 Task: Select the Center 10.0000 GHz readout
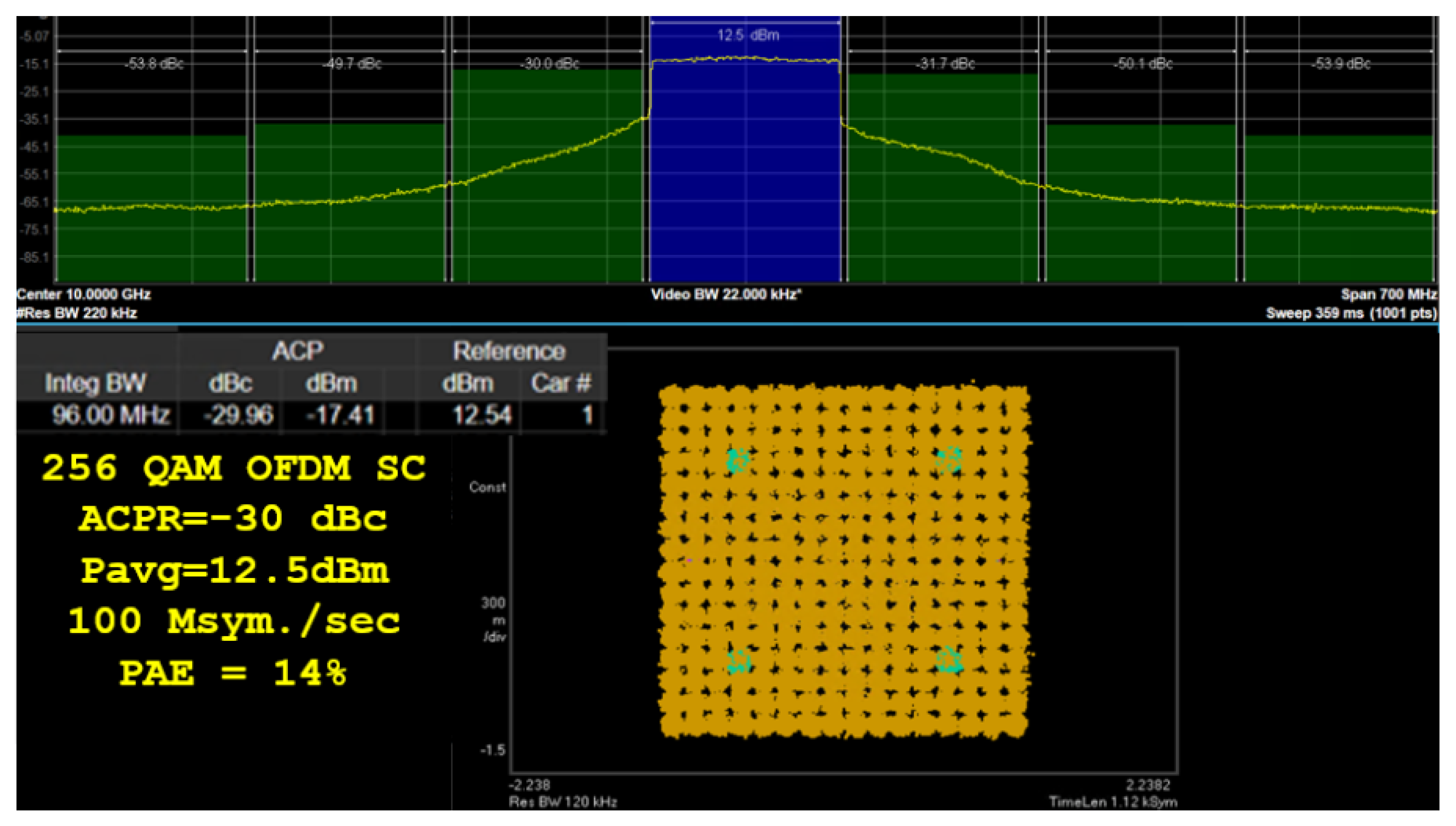pyautogui.click(x=83, y=294)
